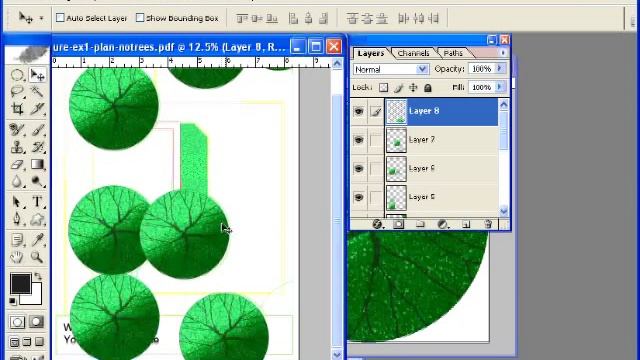Reset to default black and white colors

tap(13, 301)
